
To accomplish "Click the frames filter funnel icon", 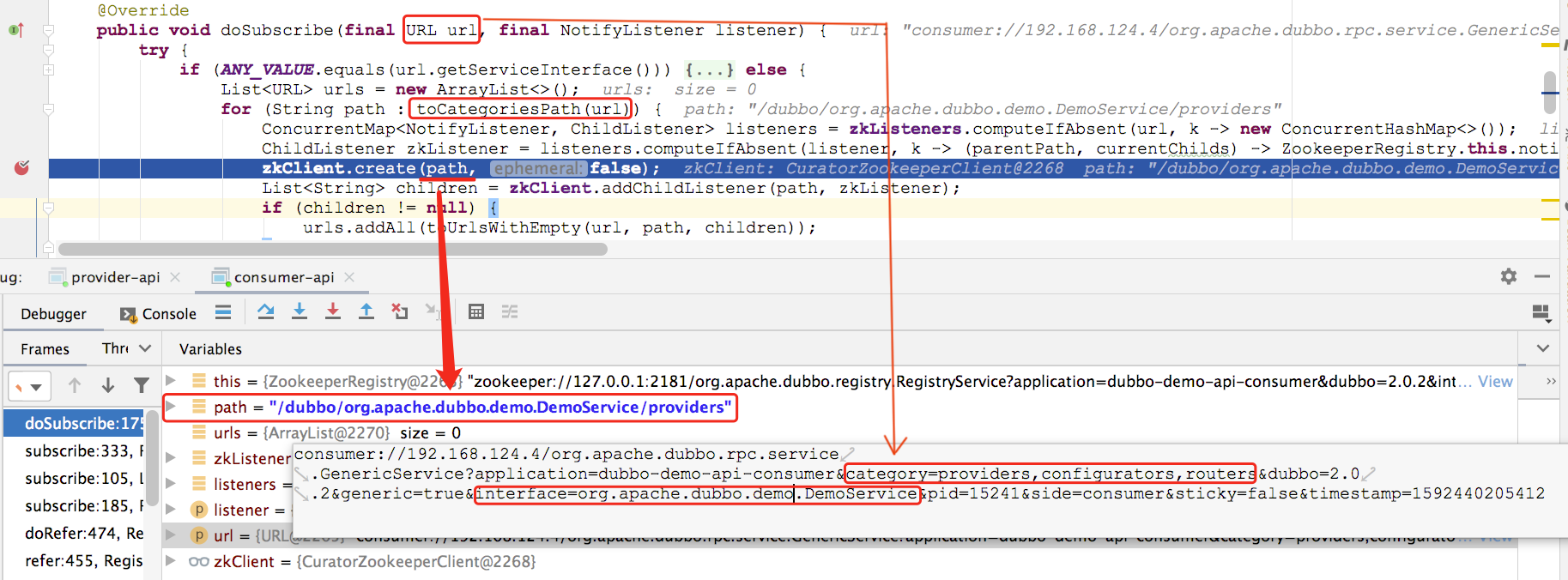I will tap(142, 386).
